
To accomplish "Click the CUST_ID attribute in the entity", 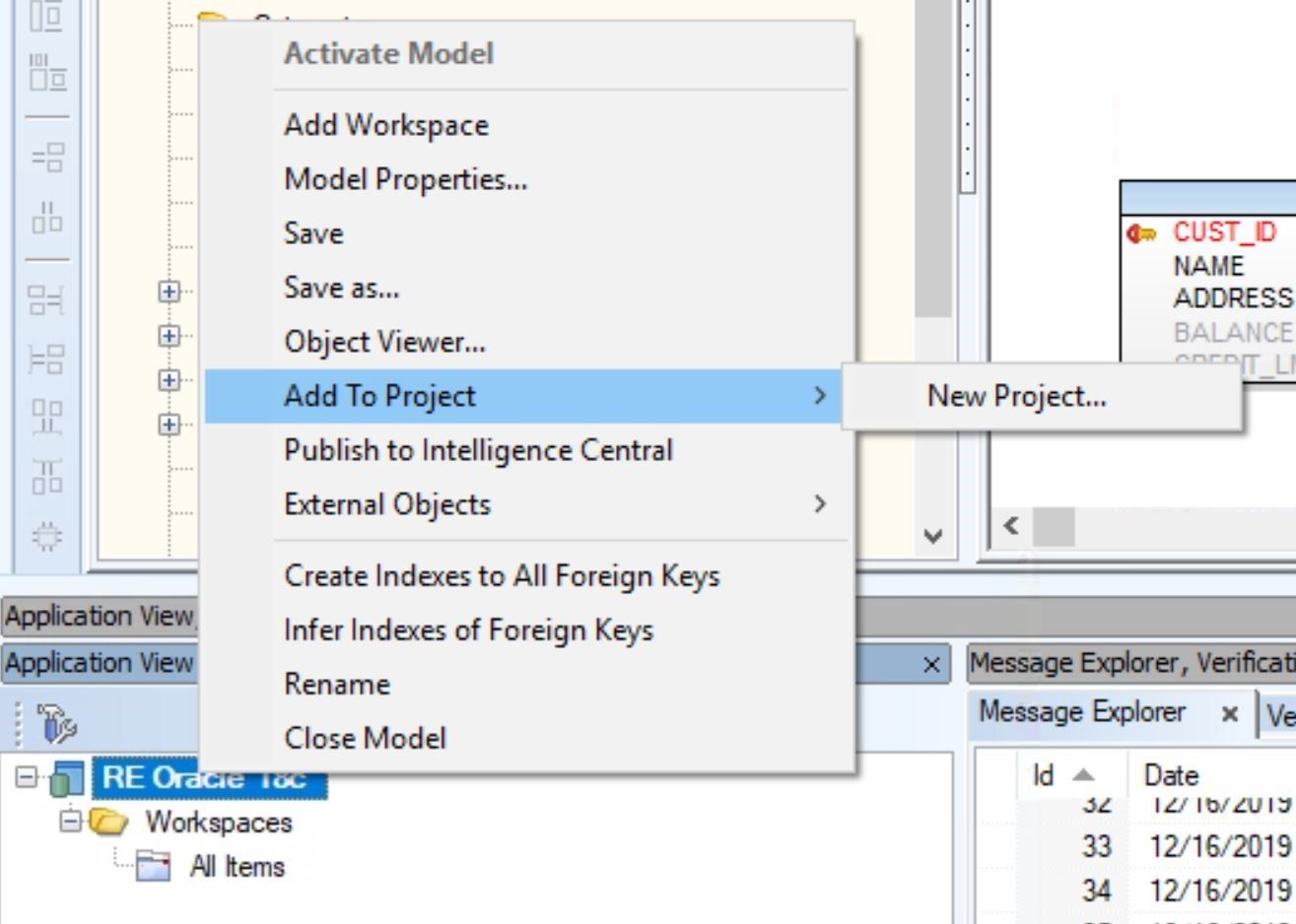I will 1224,232.
